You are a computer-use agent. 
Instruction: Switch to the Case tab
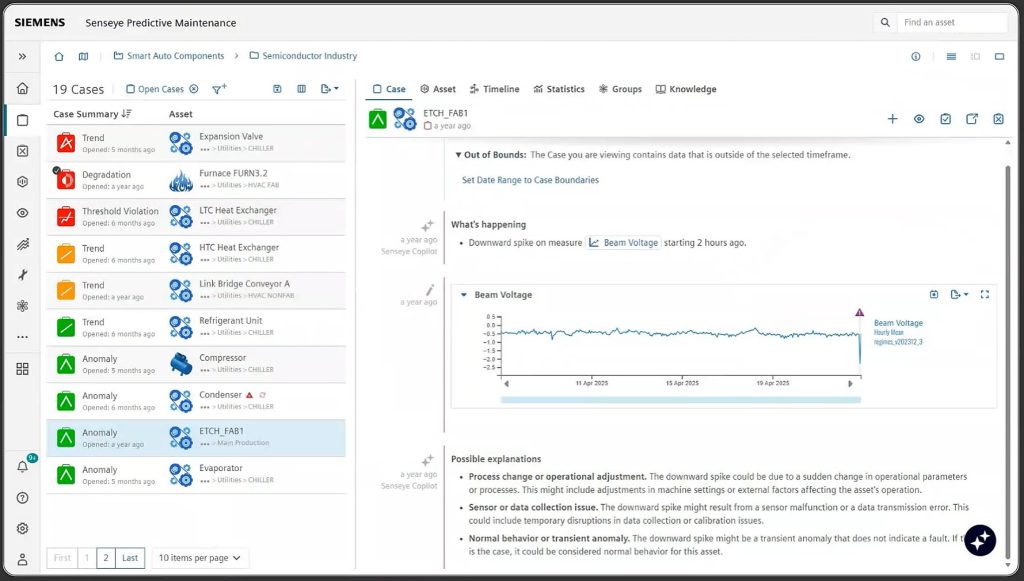[389, 89]
